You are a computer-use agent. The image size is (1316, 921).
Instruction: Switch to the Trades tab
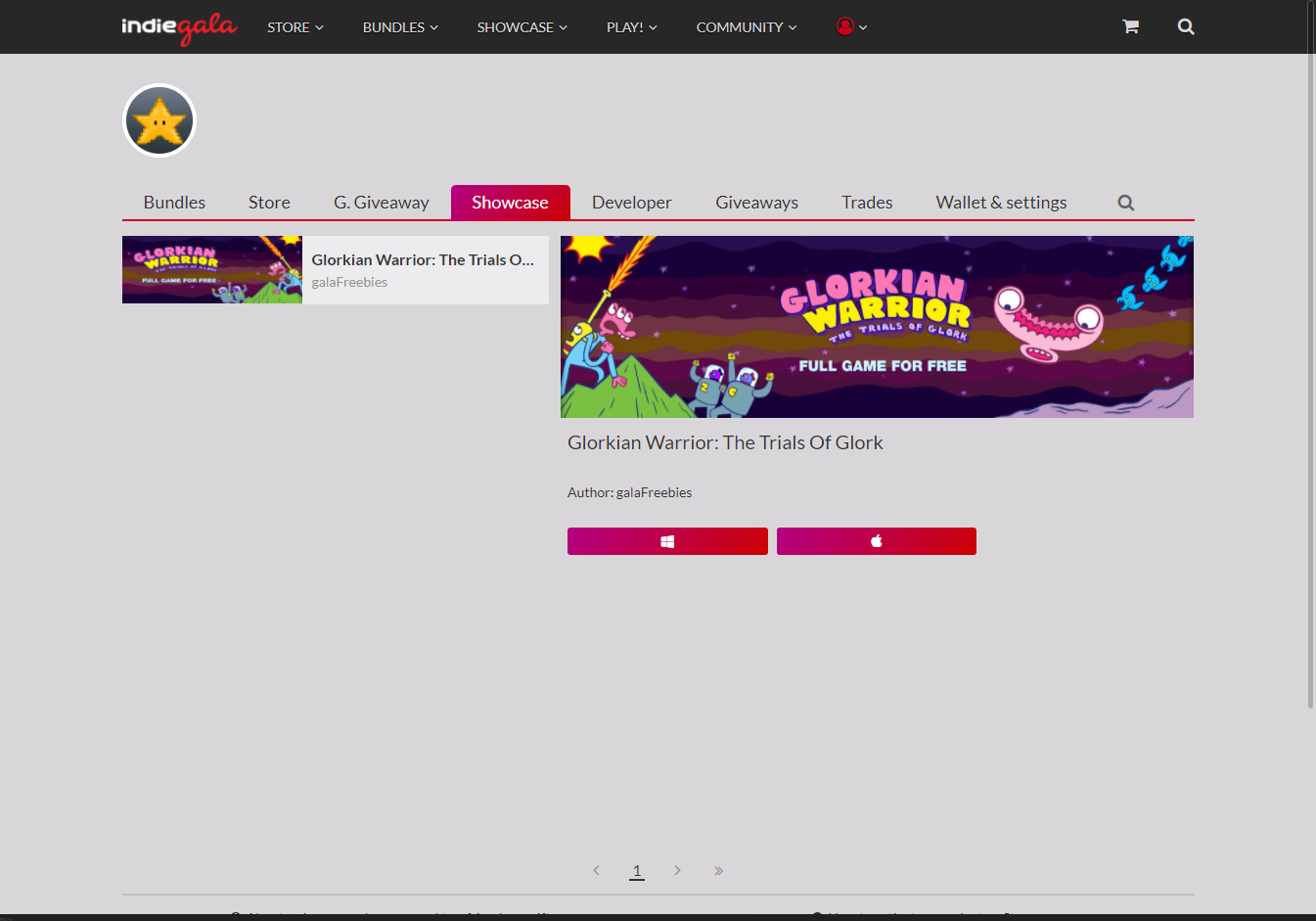(x=867, y=203)
